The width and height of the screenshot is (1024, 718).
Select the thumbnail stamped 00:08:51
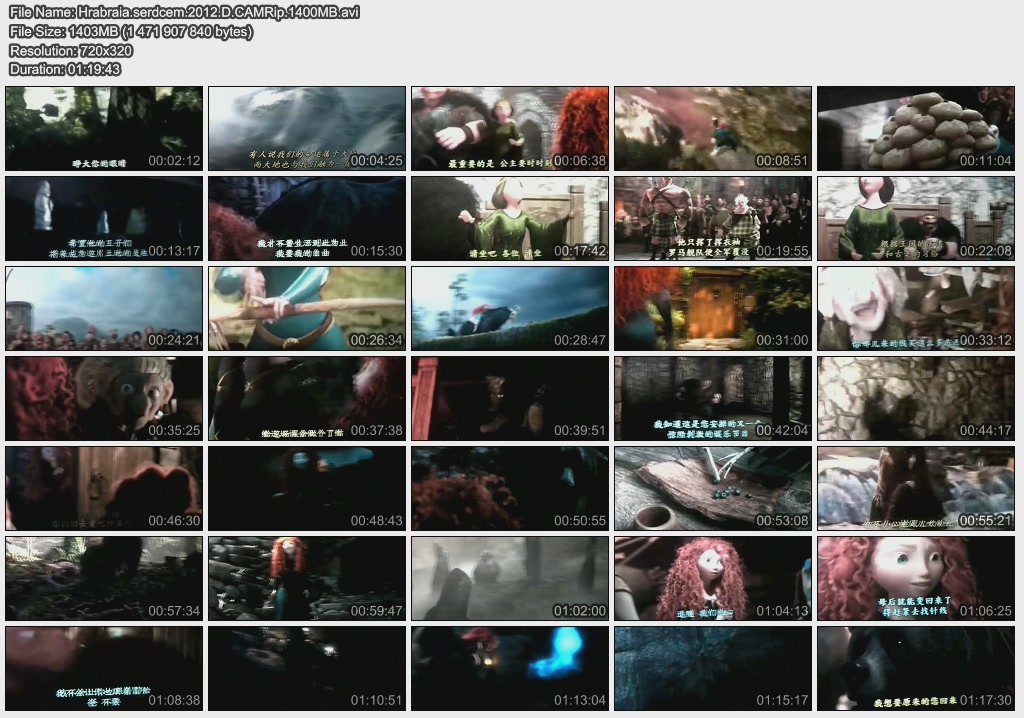713,129
